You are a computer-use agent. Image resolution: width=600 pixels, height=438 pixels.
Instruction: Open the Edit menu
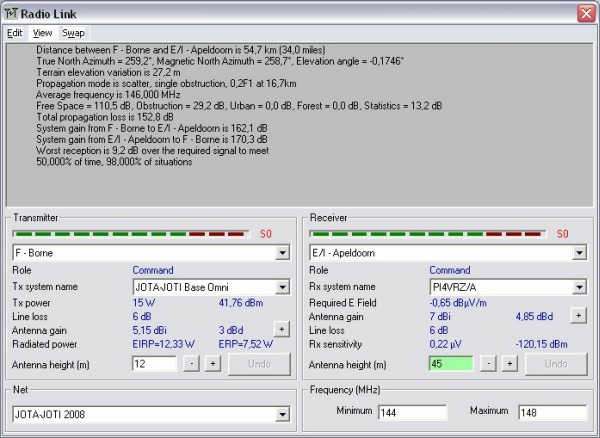tap(15, 33)
